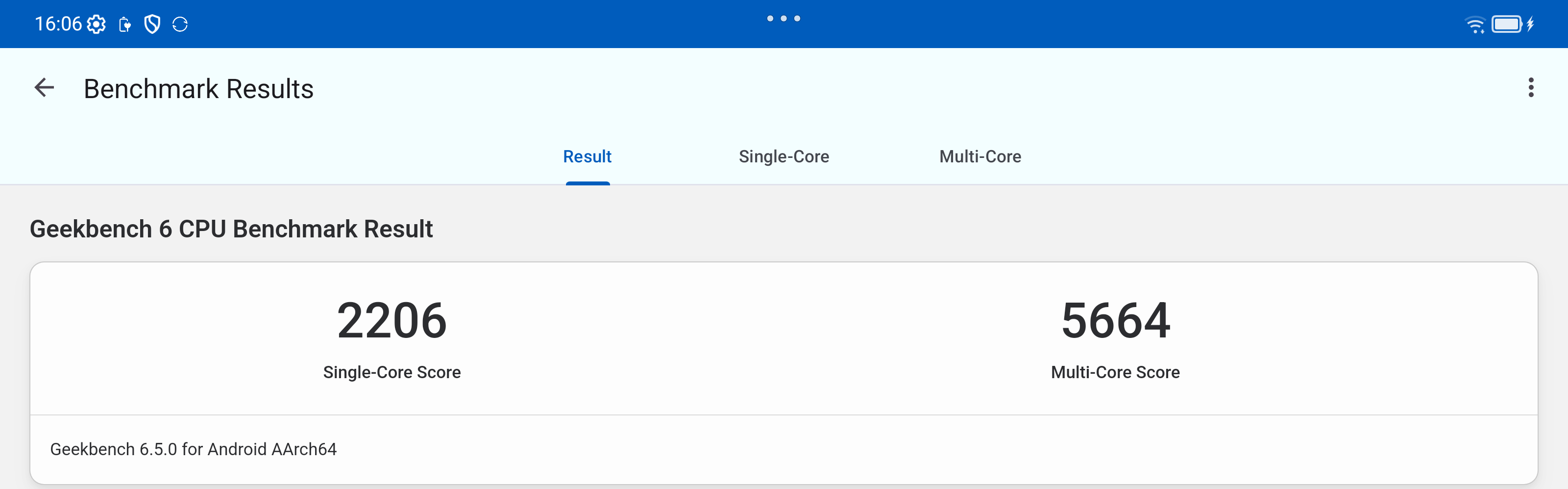Click the shield icon in status bar
1568x489 pixels.
[151, 25]
